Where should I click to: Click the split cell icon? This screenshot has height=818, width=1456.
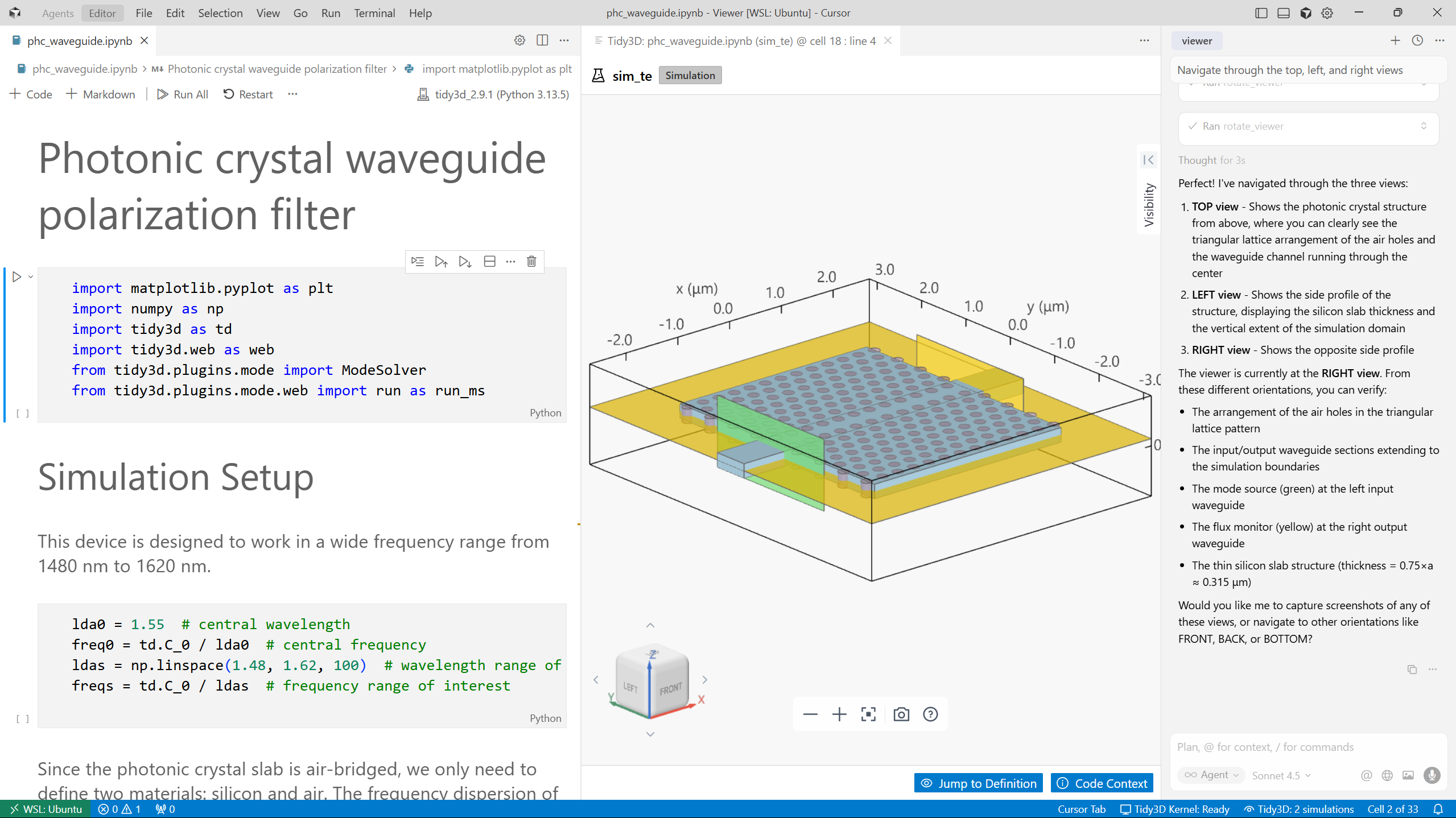tap(489, 262)
